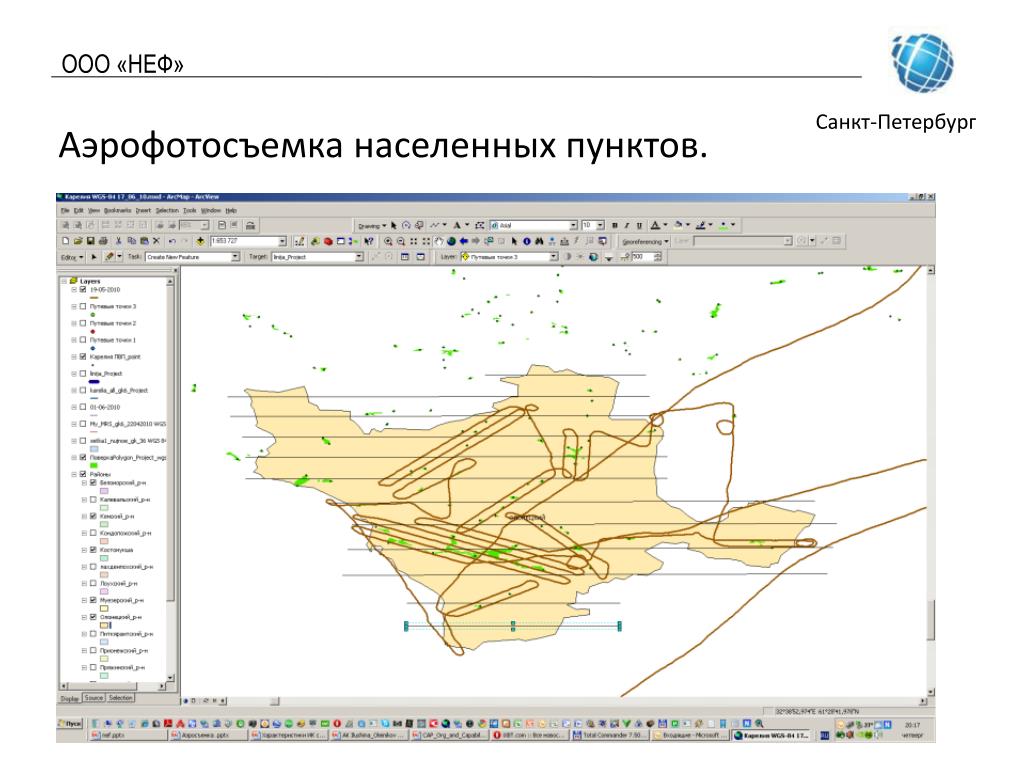This screenshot has width=1024, height=768.
Task: Click the Full Extent globe icon
Action: pos(451,241)
